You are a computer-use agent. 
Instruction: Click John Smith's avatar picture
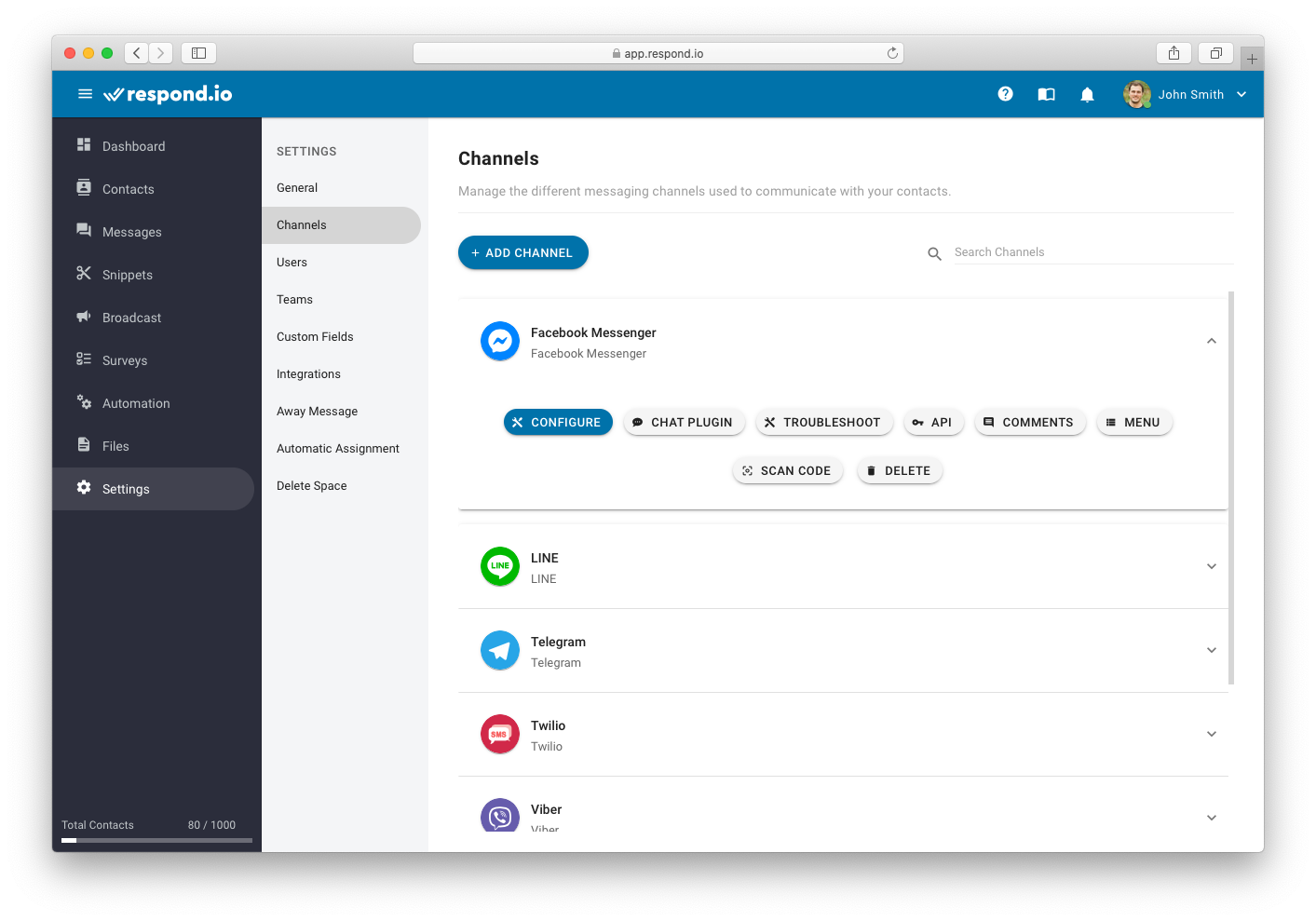1136,94
